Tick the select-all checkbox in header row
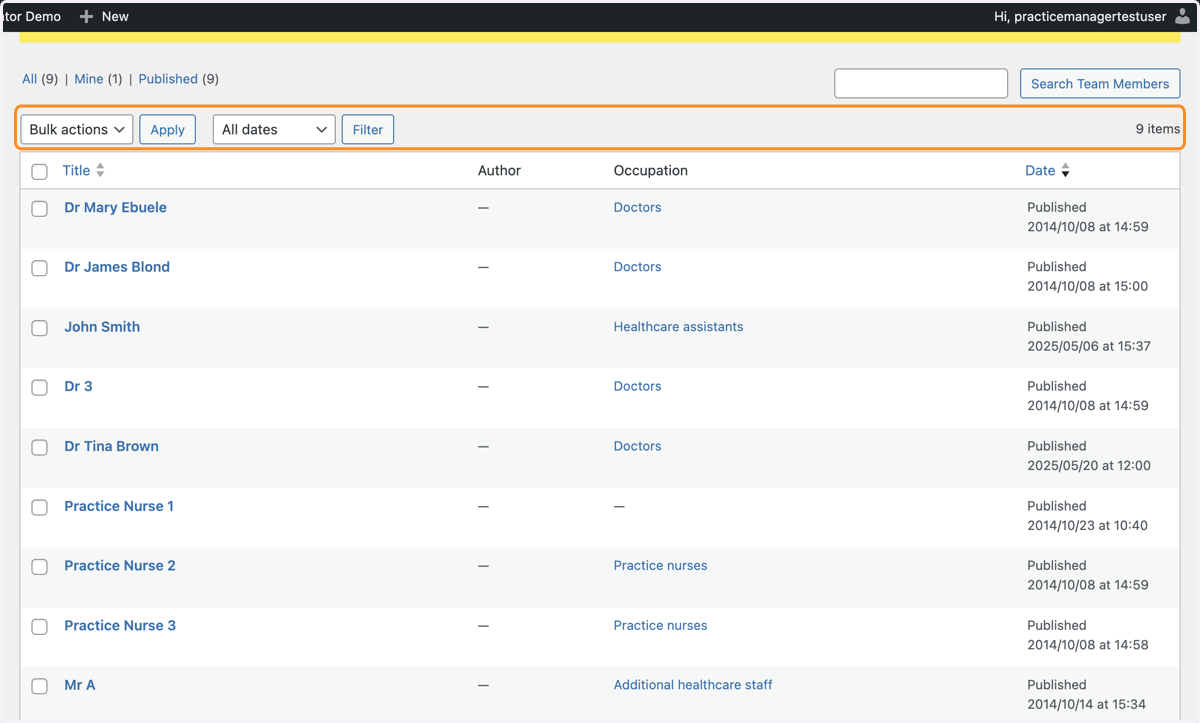The image size is (1200, 723). [40, 172]
